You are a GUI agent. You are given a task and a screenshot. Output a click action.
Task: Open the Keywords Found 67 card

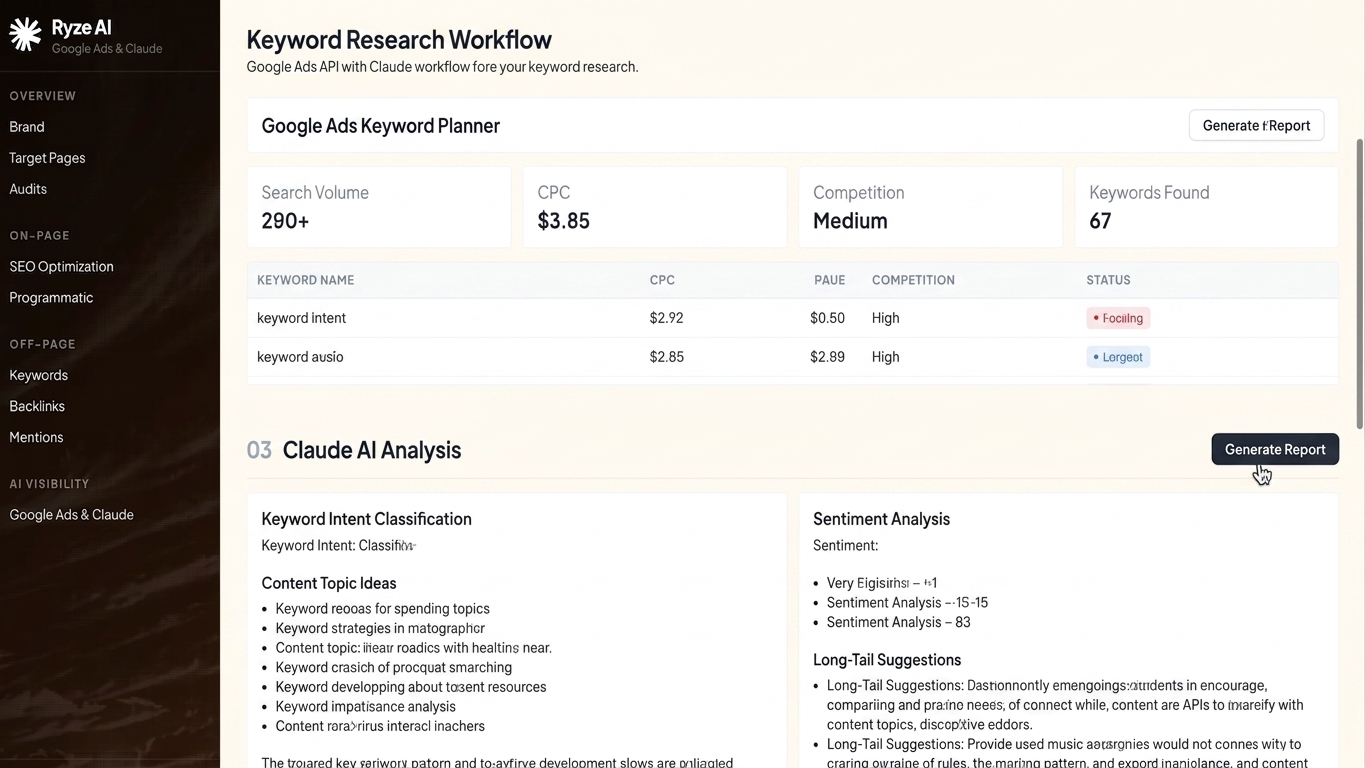point(1206,207)
